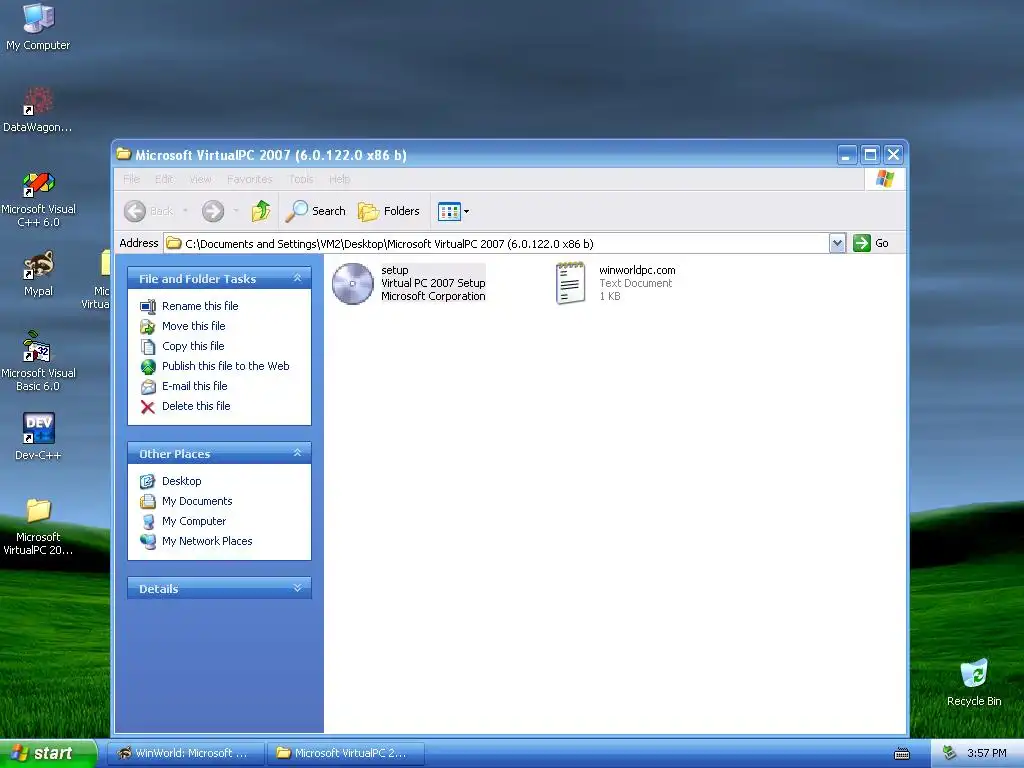1024x768 pixels.
Task: Click the Back navigation button
Action: coord(149,211)
